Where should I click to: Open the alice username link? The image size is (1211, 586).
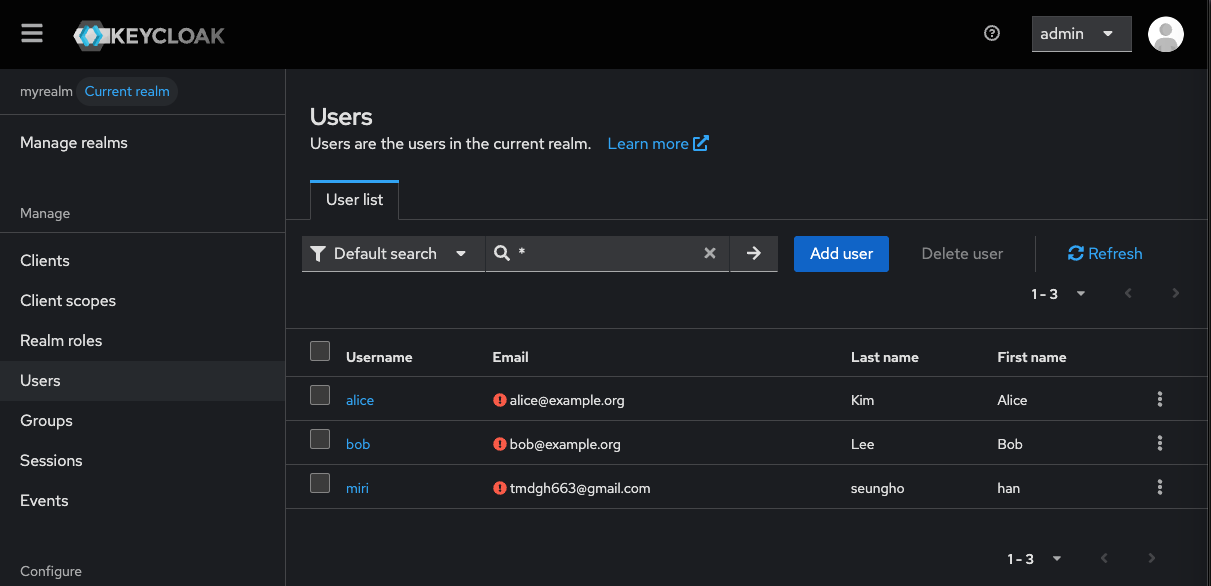pos(360,400)
